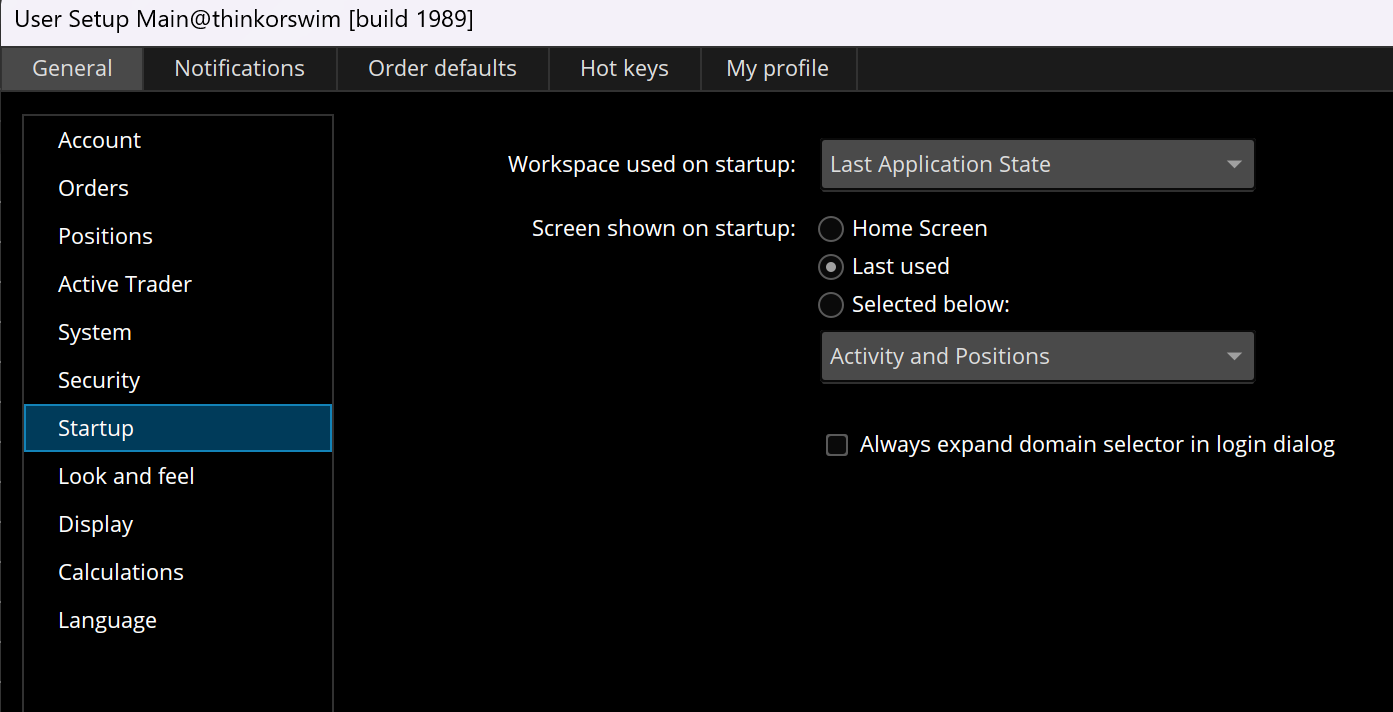Enable always expand domain selector checkbox
The width and height of the screenshot is (1393, 712).
(837, 445)
